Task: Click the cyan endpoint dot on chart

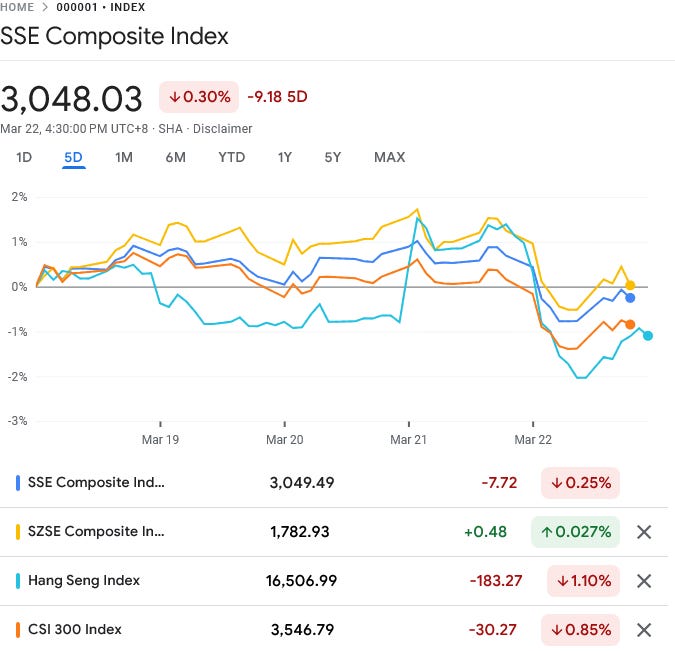Action: [648, 336]
